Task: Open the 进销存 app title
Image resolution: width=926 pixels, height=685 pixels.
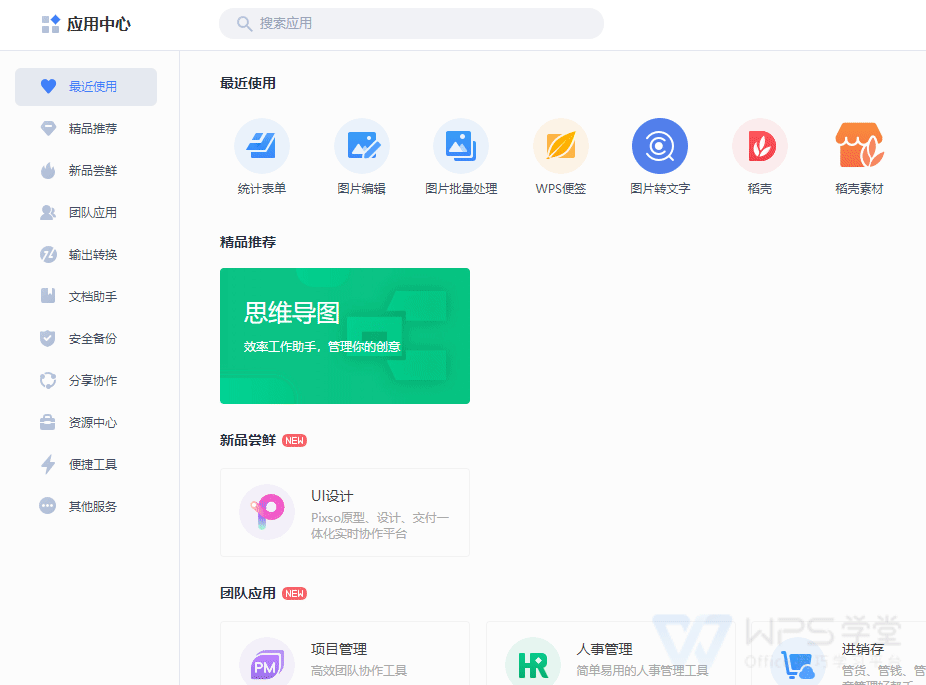Action: 863,649
